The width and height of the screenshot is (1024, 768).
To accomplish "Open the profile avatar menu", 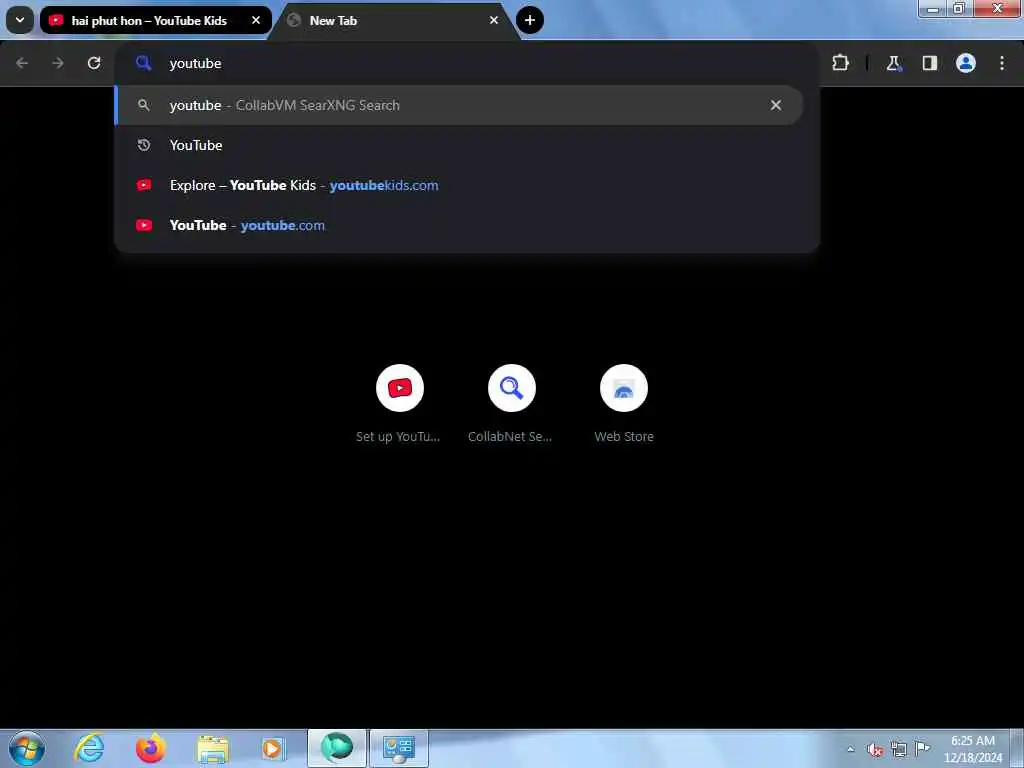I will point(966,63).
